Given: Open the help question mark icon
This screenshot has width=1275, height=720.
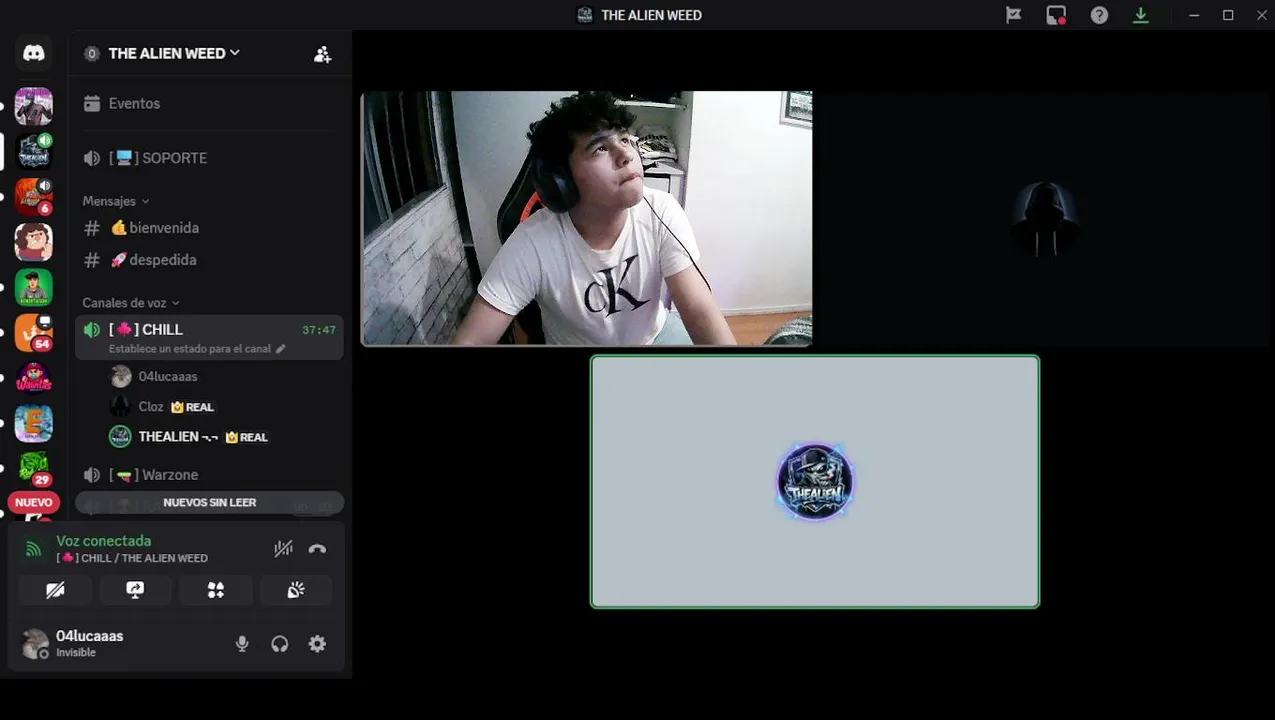Looking at the screenshot, I should pyautogui.click(x=1099, y=15).
